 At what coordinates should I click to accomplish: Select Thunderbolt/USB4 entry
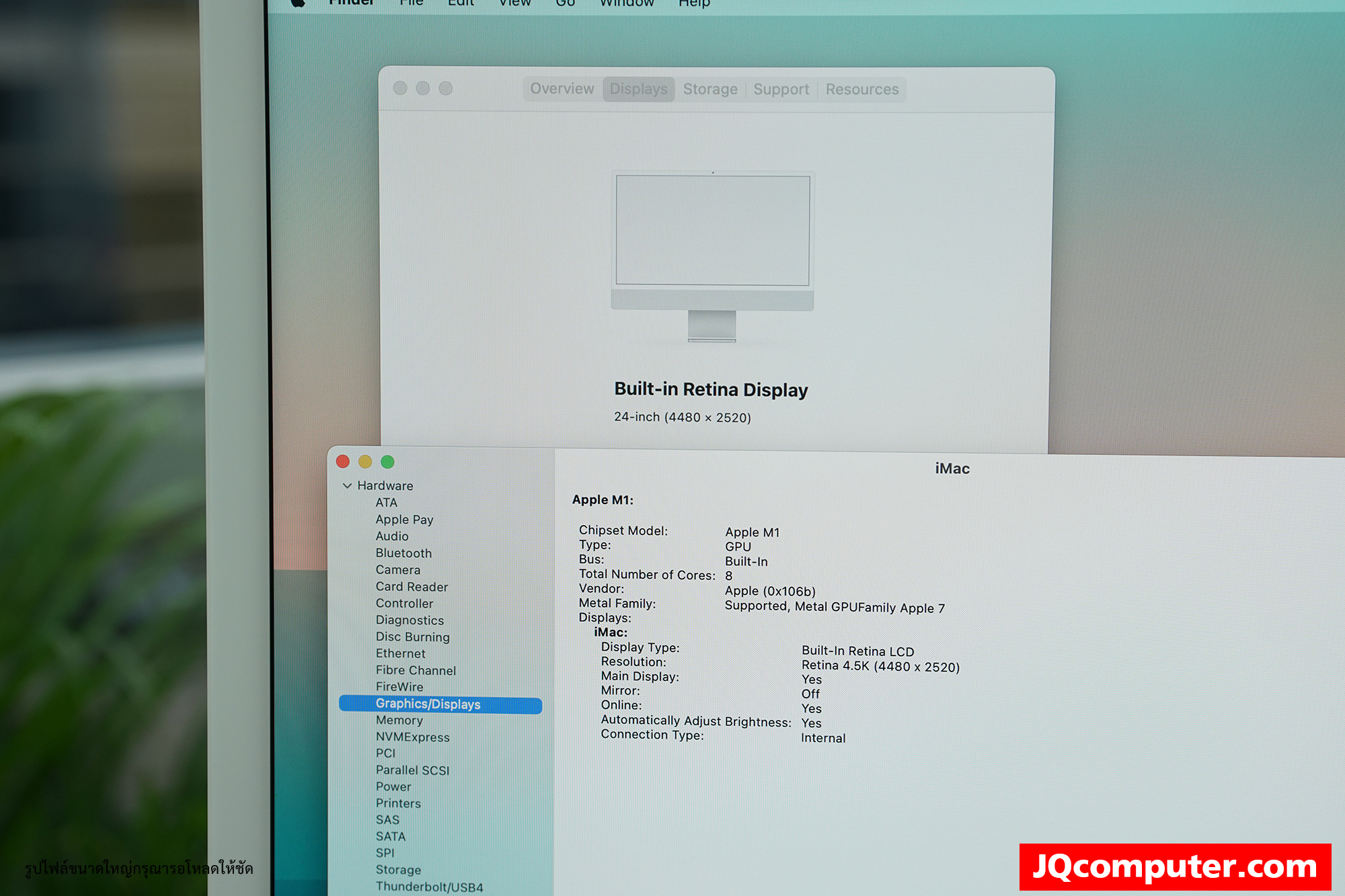[429, 887]
